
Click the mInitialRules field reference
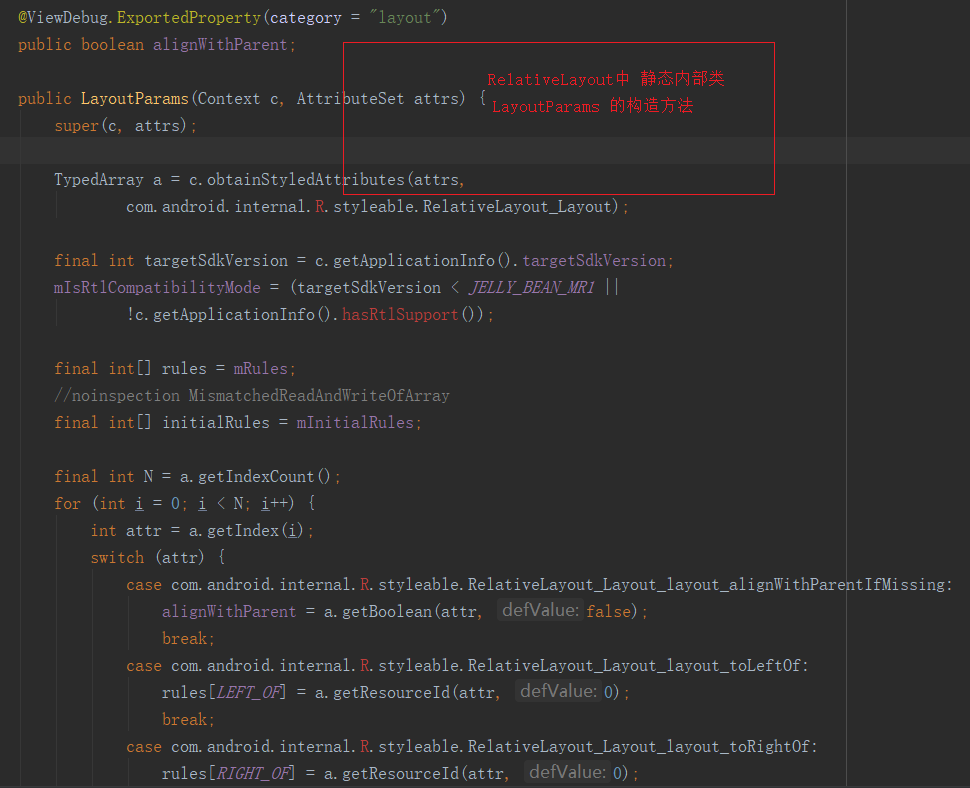[354, 423]
